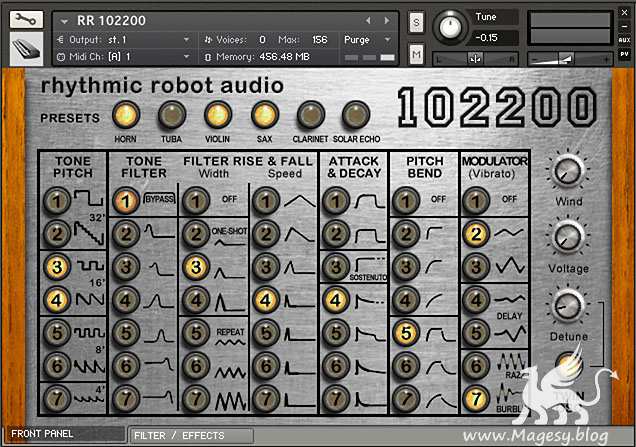Set Filter Width button 1 OFF
The height and width of the screenshot is (447, 636).
196,201
